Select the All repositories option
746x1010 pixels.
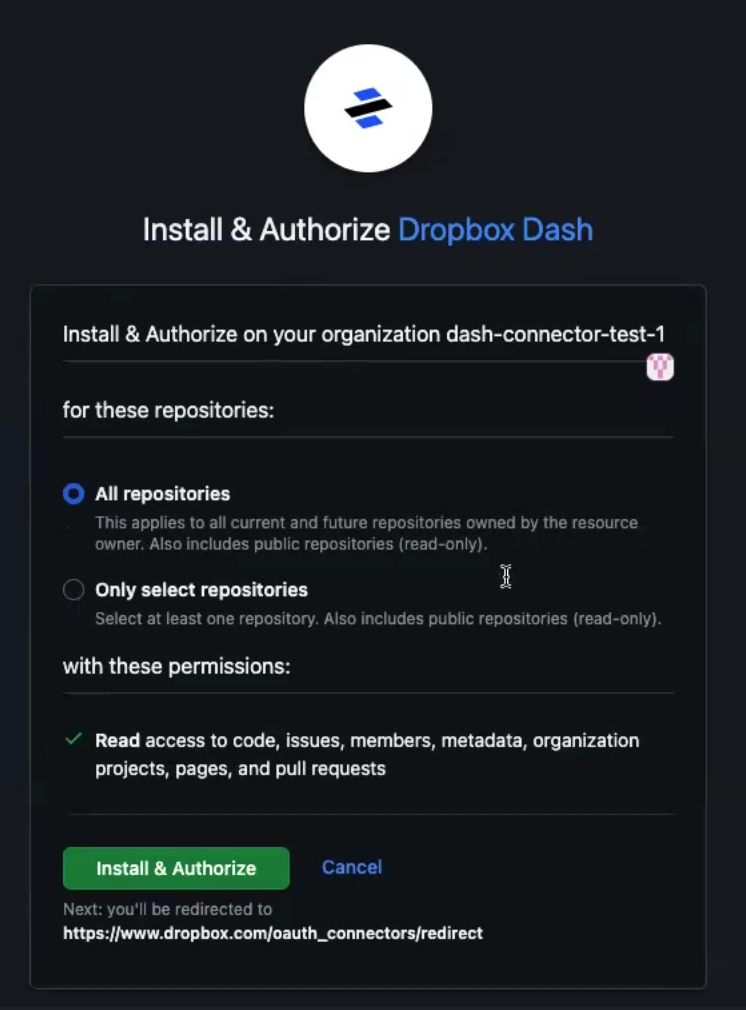click(x=73, y=493)
